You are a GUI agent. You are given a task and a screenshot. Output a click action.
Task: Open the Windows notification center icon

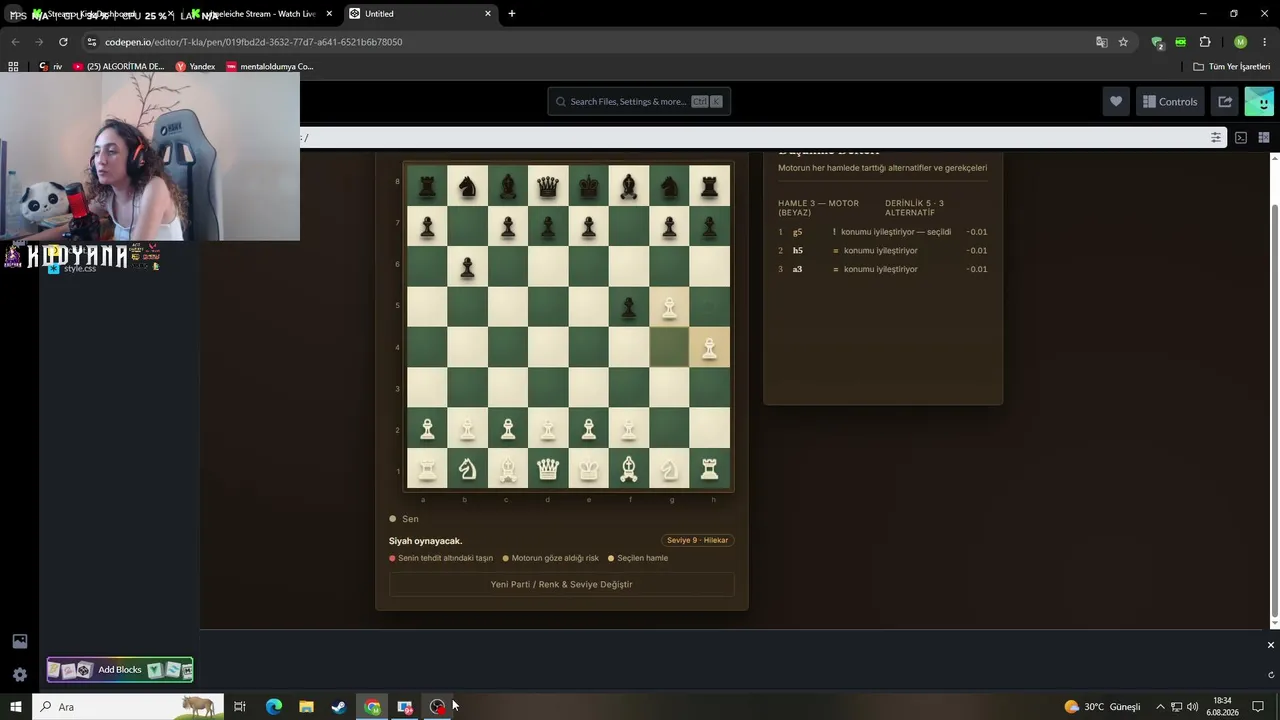pos(1258,707)
